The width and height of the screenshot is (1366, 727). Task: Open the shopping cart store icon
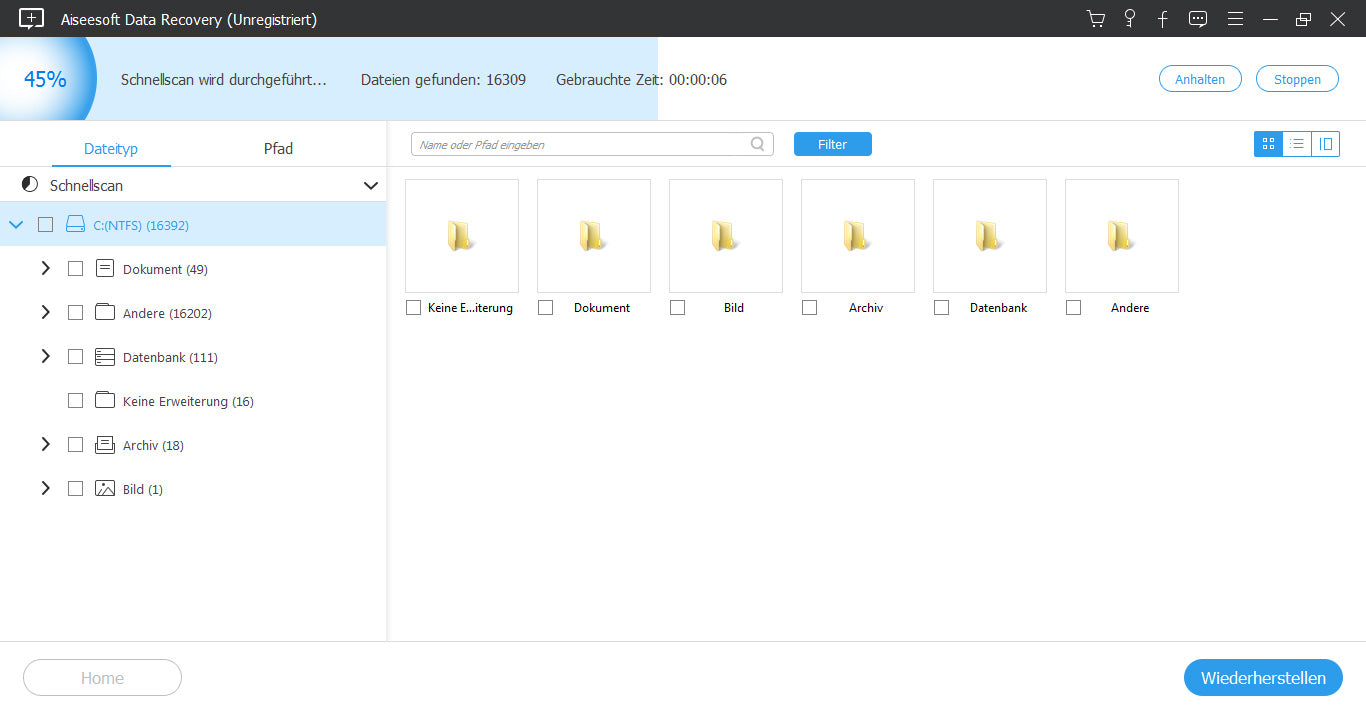tap(1095, 18)
